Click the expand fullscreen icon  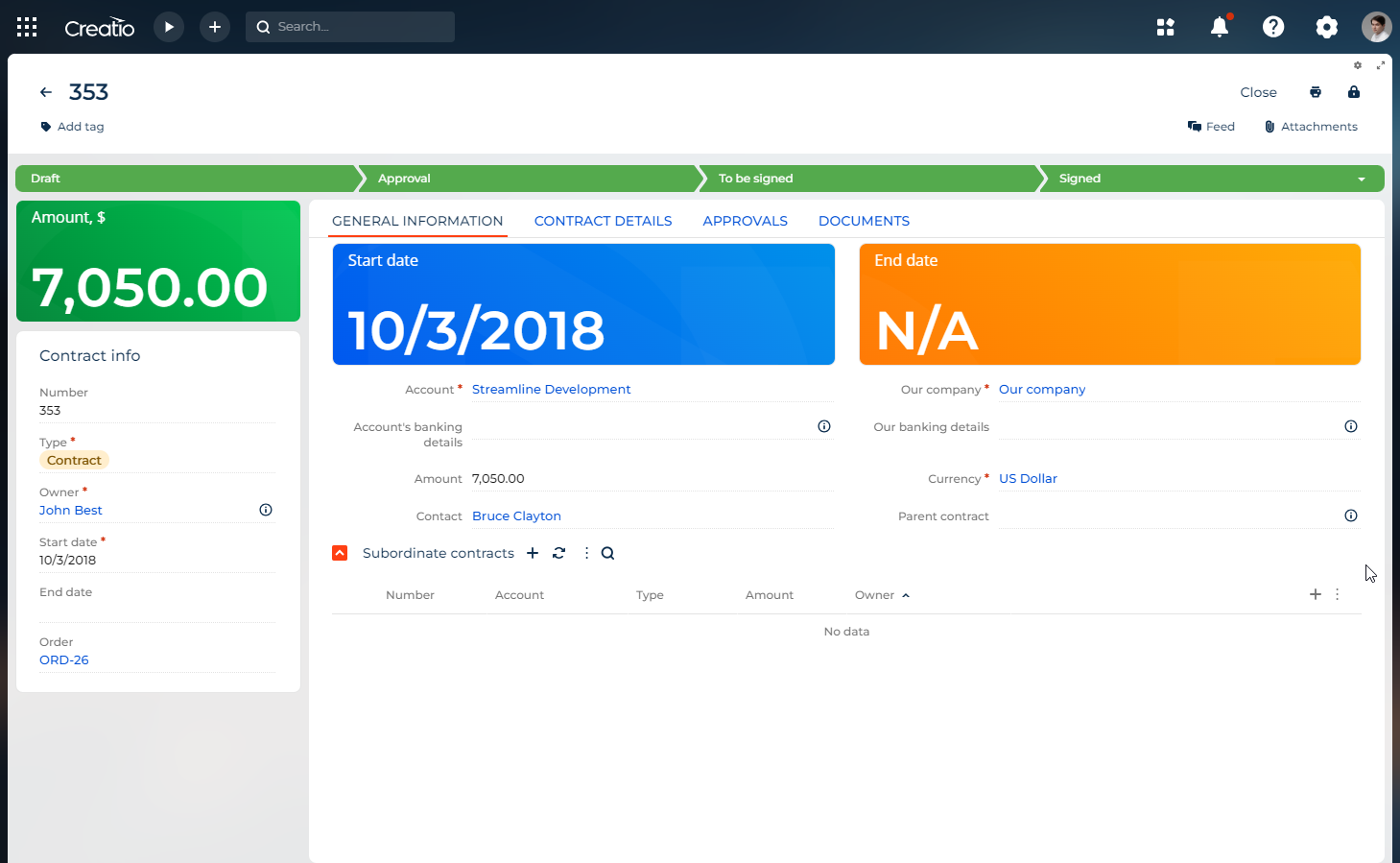(x=1381, y=65)
